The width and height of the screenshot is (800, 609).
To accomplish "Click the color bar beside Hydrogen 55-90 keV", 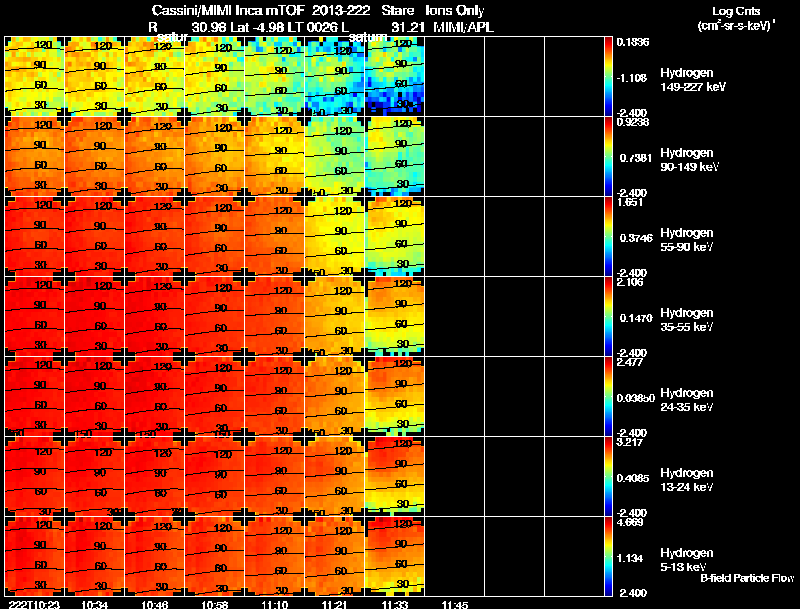I will click(x=608, y=237).
